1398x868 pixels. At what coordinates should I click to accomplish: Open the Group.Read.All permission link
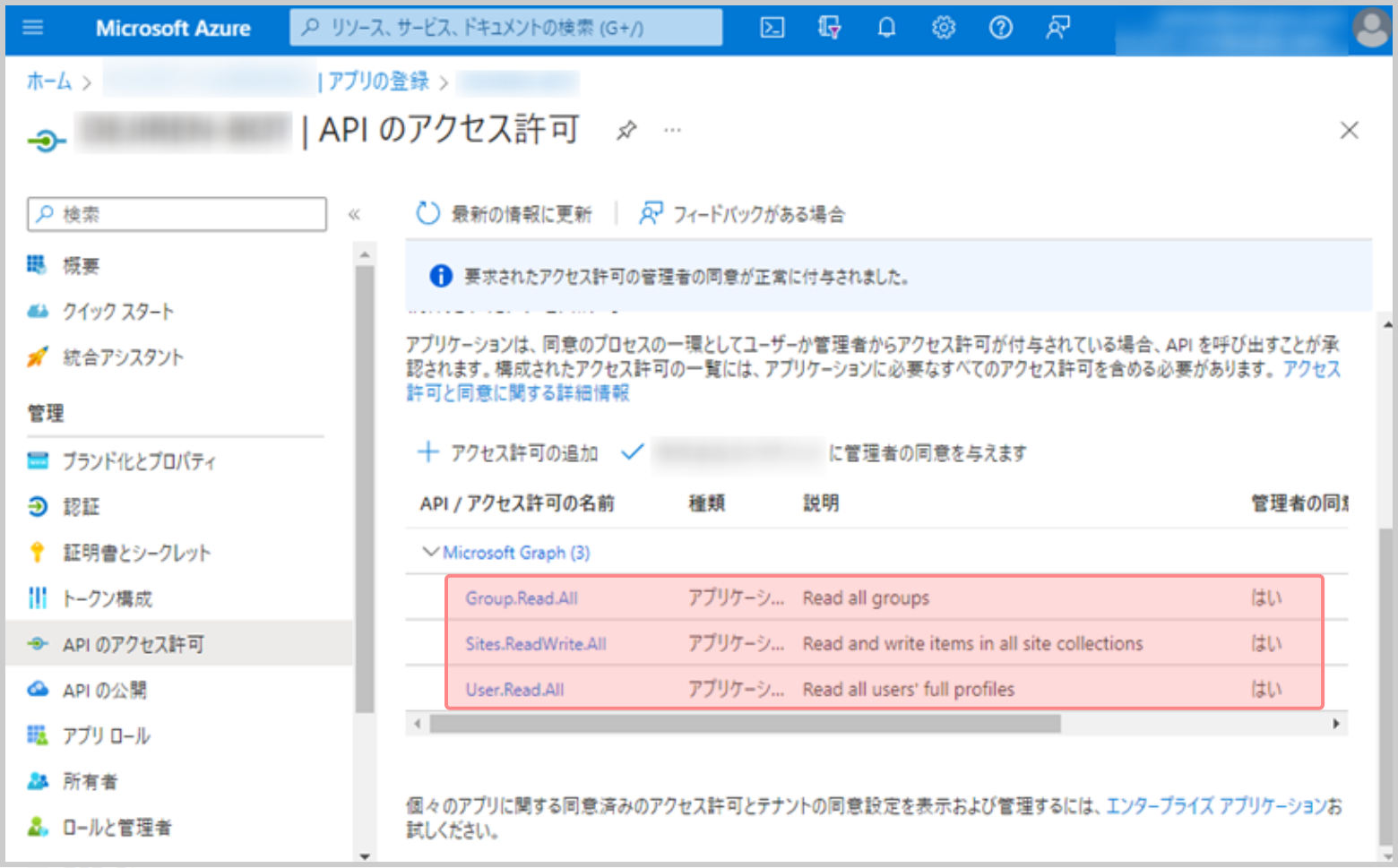point(521,597)
